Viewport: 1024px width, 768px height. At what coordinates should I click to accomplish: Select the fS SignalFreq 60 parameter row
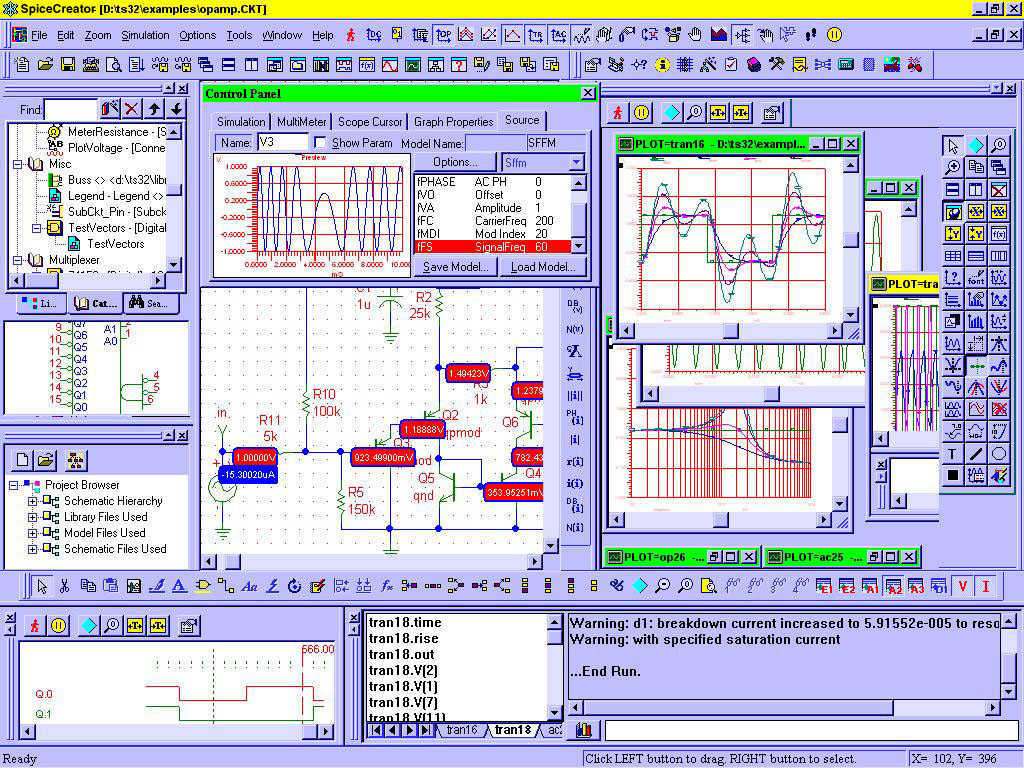tap(493, 247)
